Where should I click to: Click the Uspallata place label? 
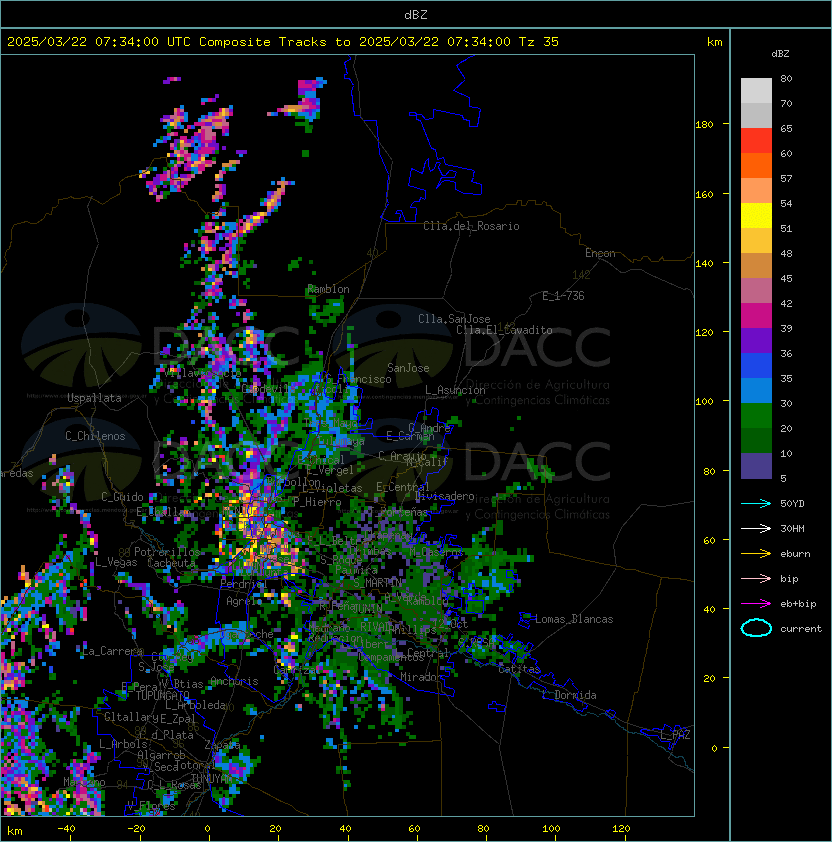94,398
